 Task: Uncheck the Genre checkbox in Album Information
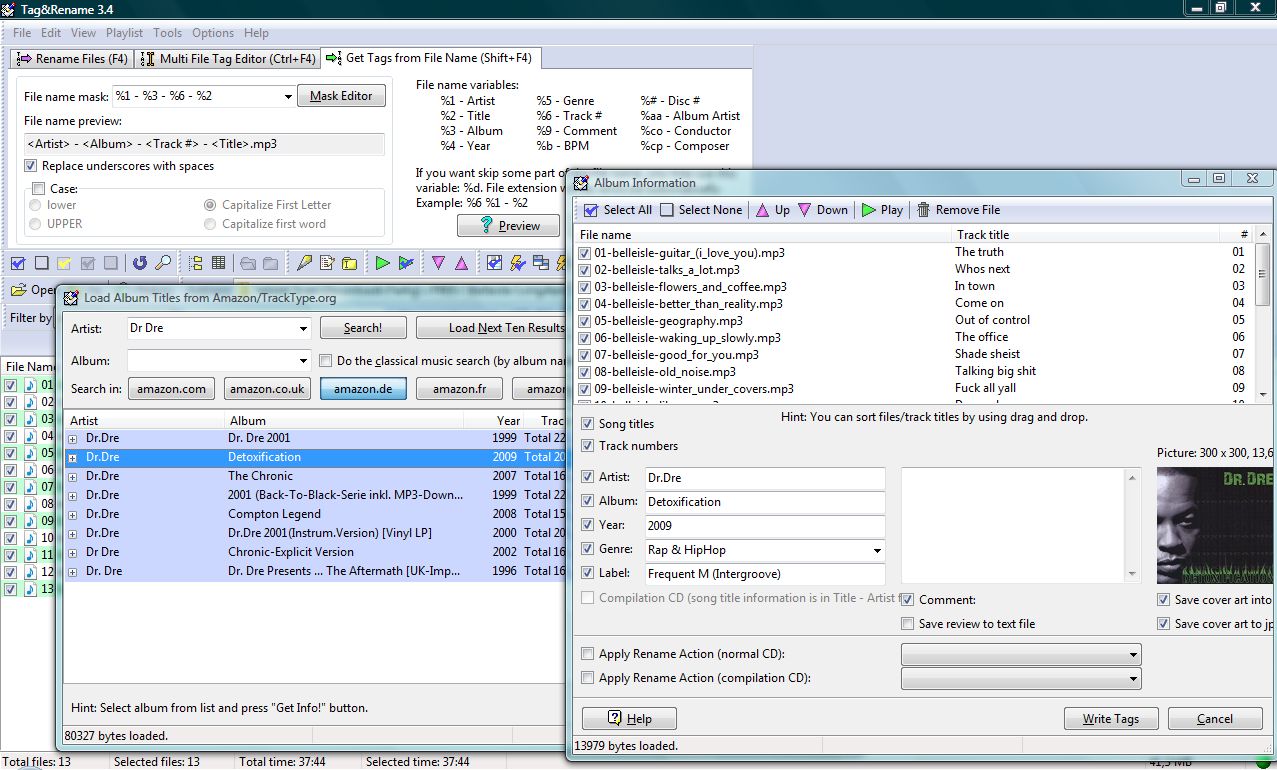[587, 549]
